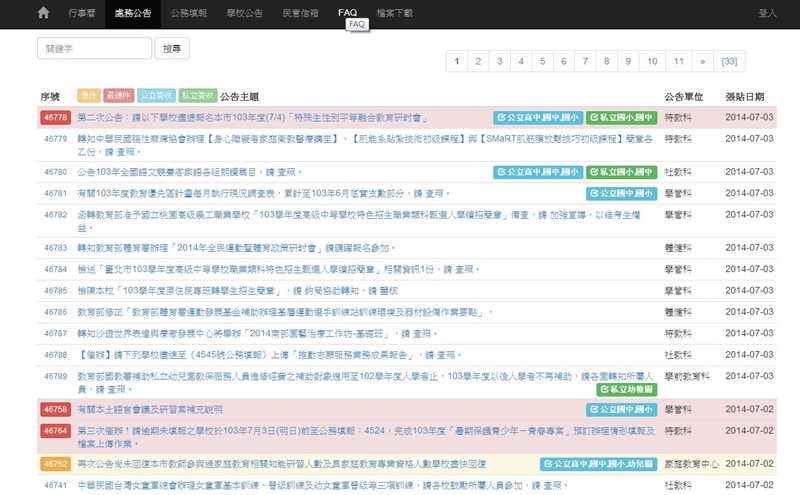Toggle the green filter label beside 公告主題
The width and height of the screenshot is (800, 495).
pyautogui.click(x=197, y=96)
